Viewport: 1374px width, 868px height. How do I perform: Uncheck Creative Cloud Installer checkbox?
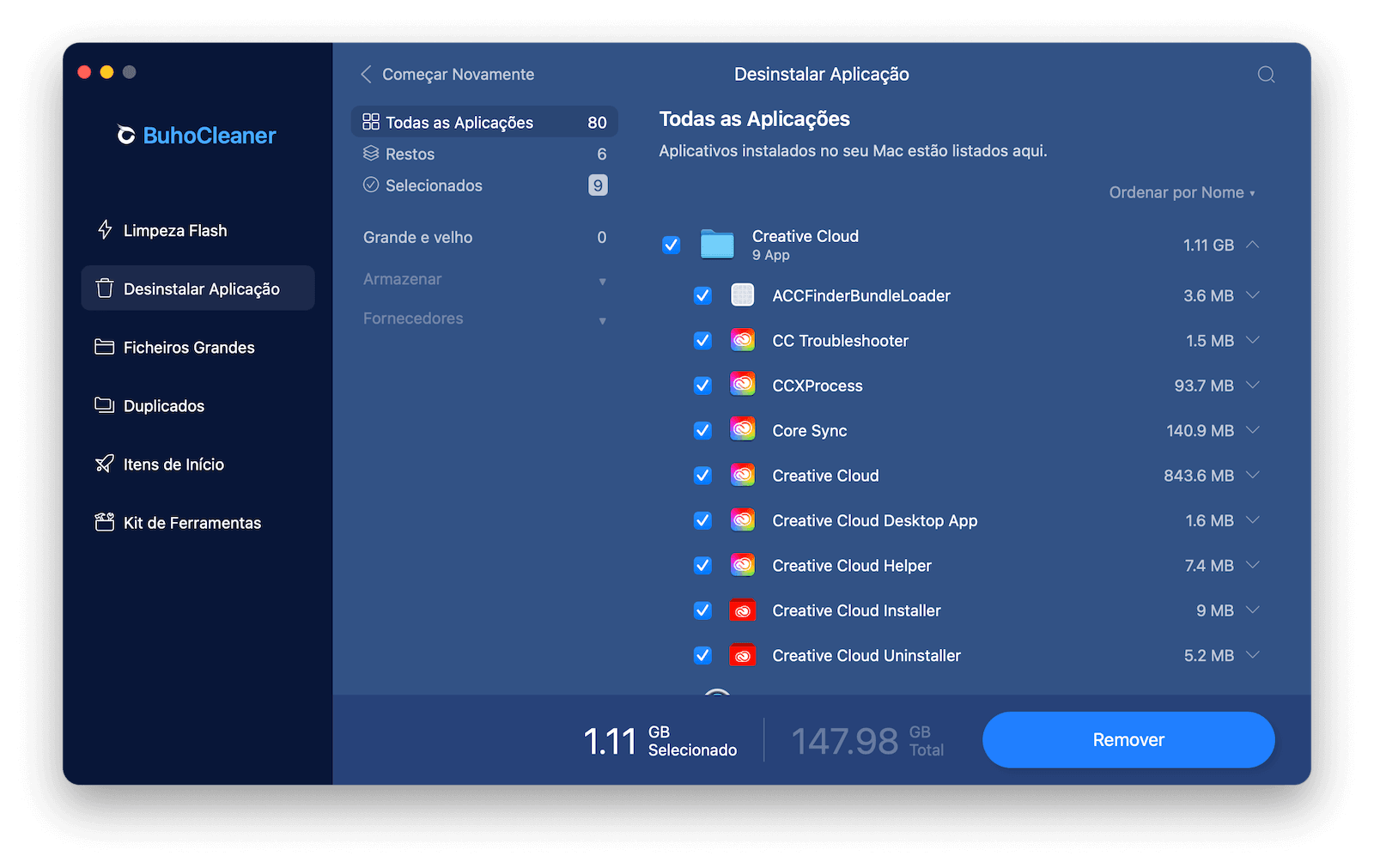pos(702,610)
